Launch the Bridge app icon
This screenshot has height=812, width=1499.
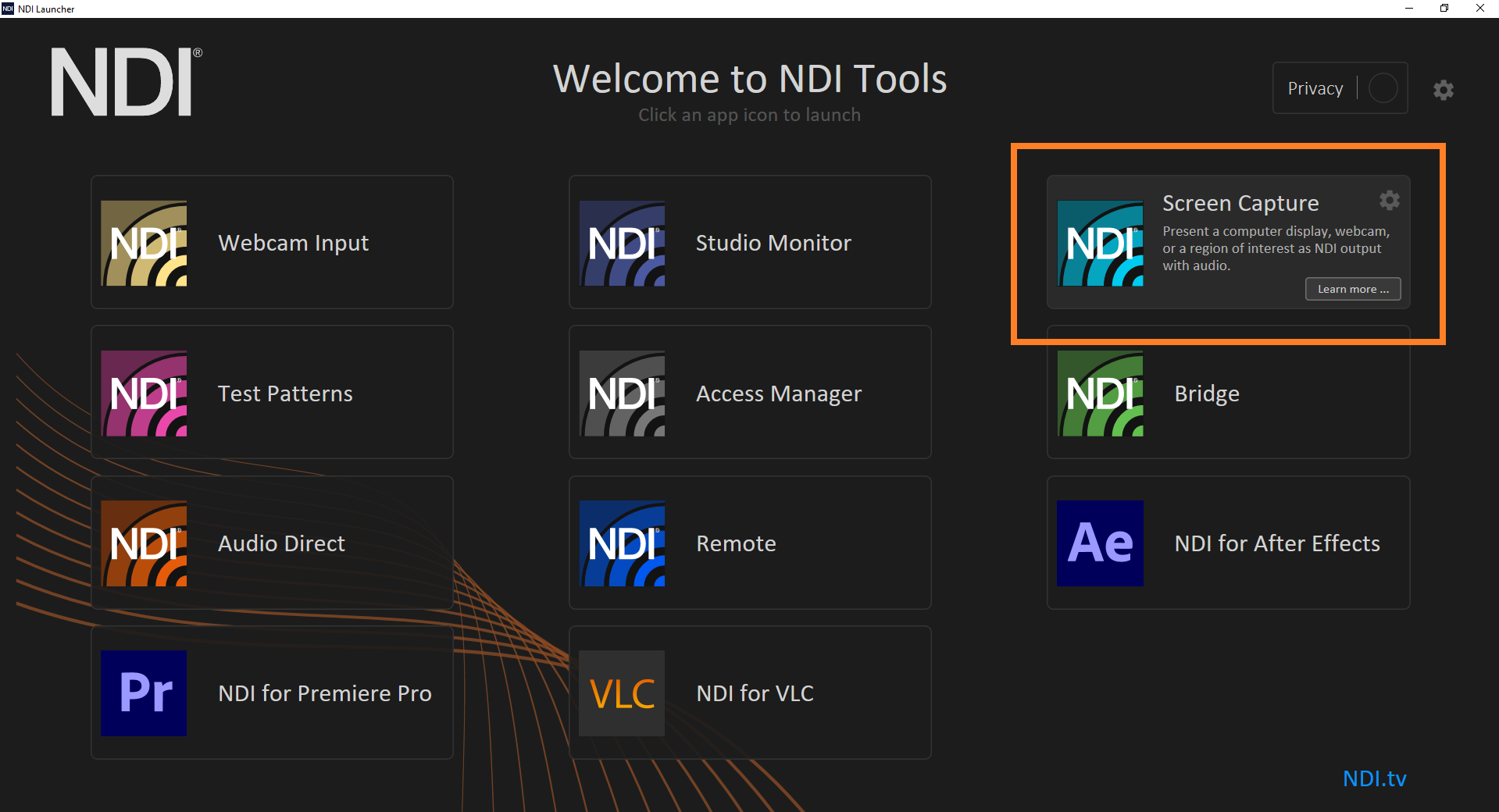pyautogui.click(x=1100, y=393)
